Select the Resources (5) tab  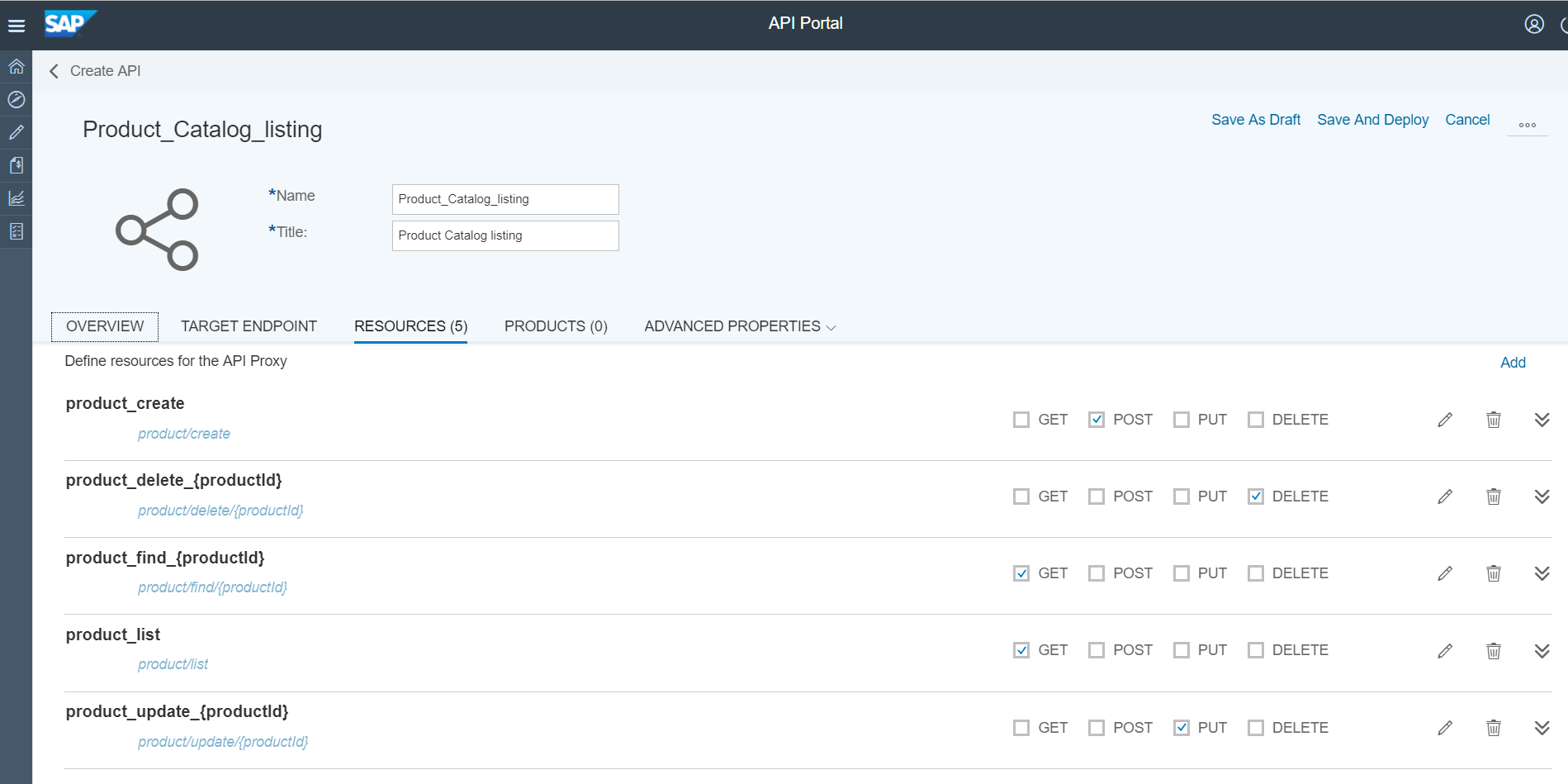[410, 326]
